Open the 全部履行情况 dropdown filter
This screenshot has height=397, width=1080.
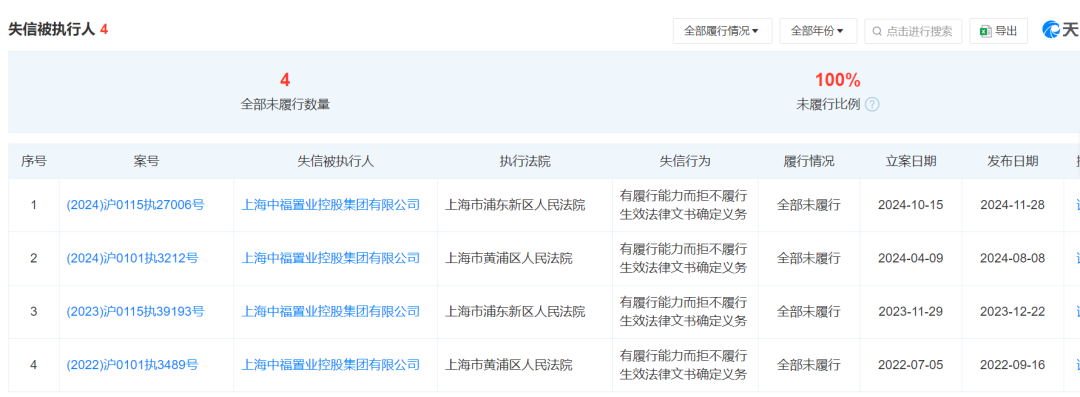pos(723,31)
